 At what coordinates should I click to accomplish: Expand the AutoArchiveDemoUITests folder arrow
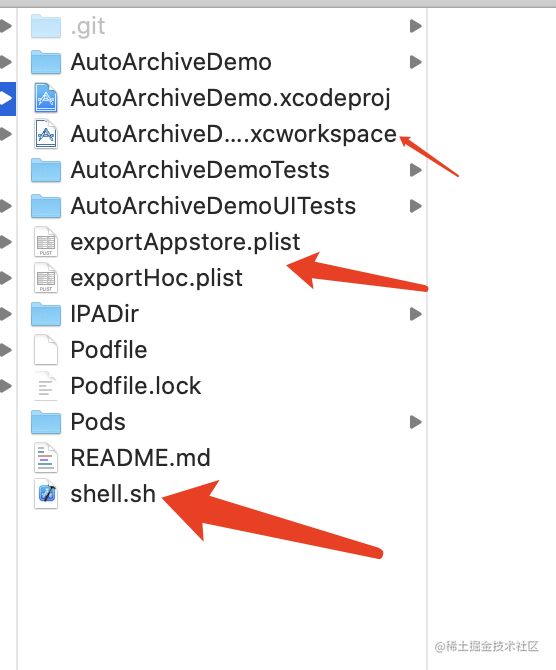click(x=415, y=206)
